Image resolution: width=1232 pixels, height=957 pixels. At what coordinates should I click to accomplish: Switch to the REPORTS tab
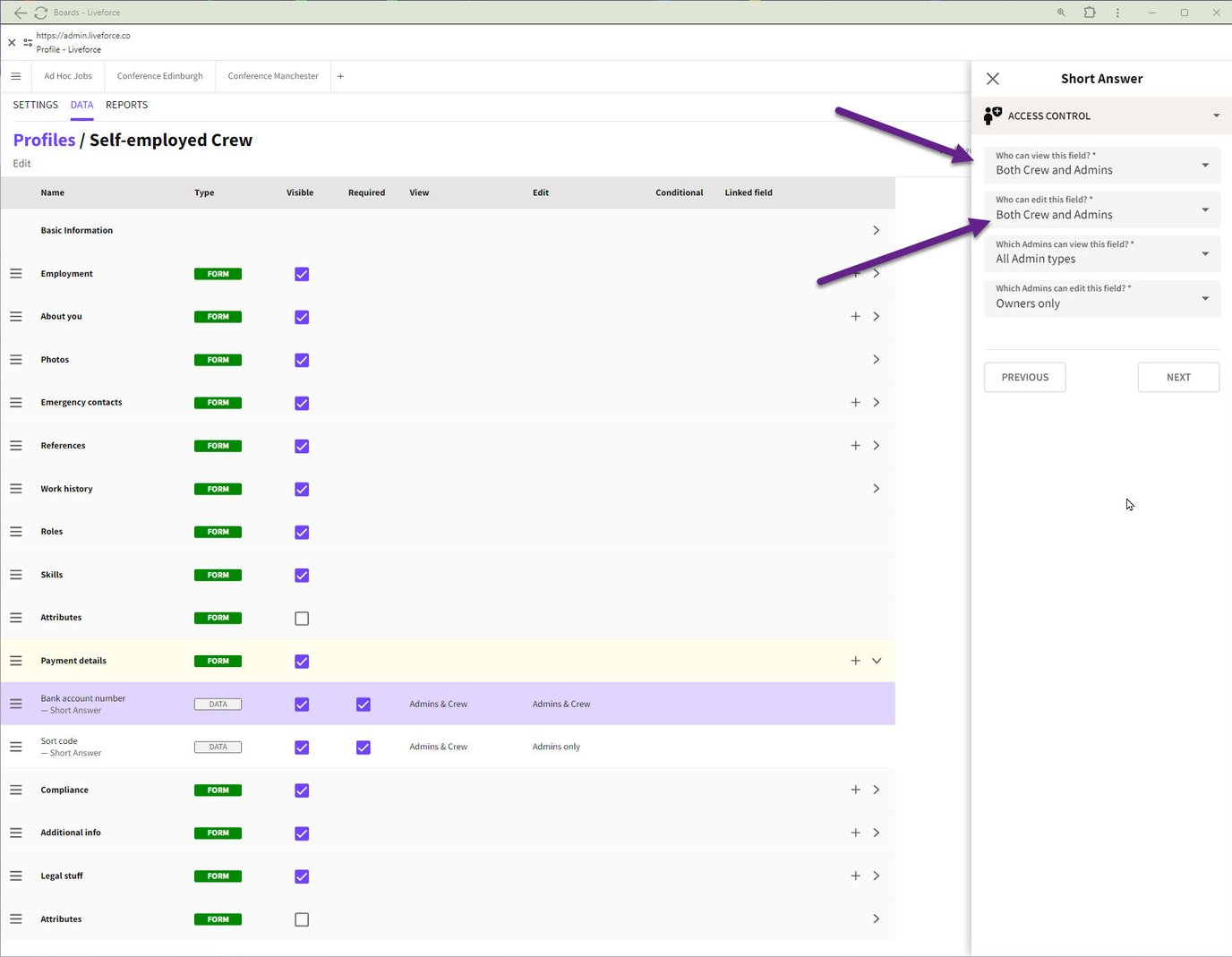pos(126,105)
